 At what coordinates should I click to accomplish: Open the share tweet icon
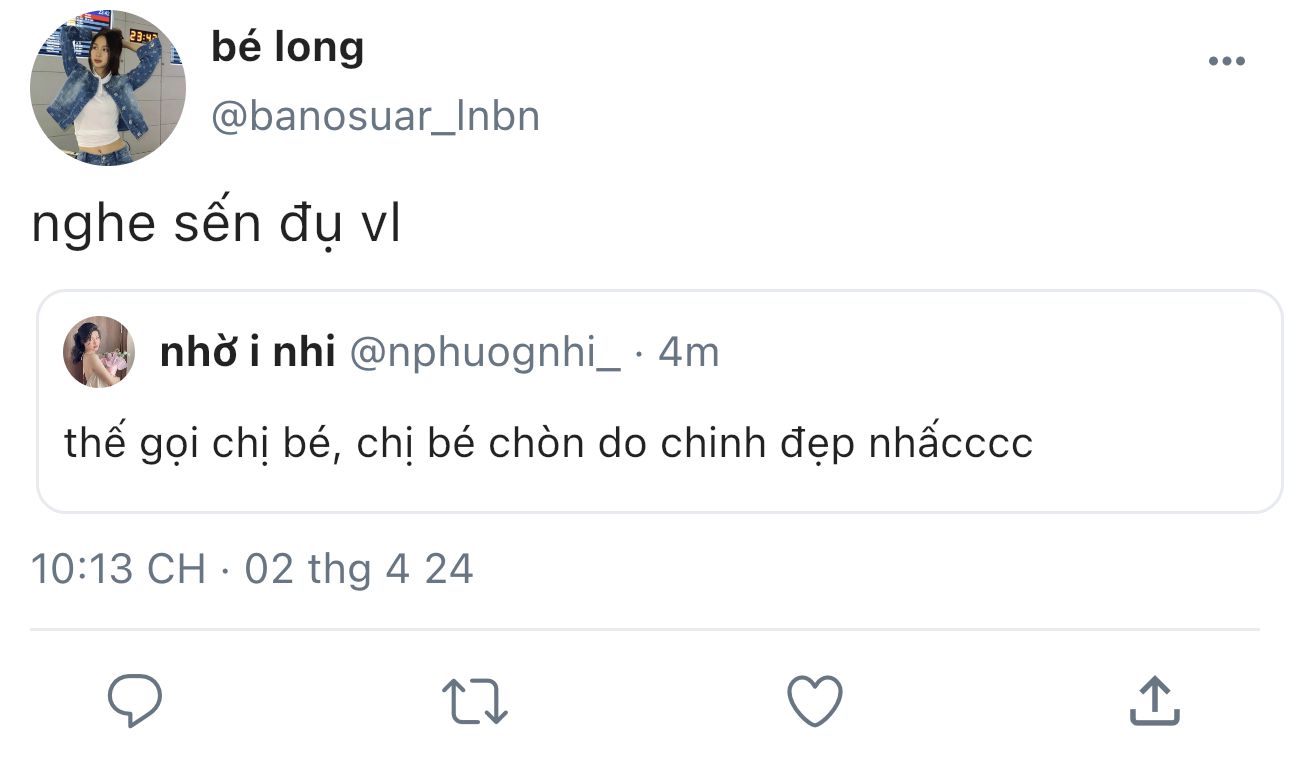click(x=1154, y=700)
